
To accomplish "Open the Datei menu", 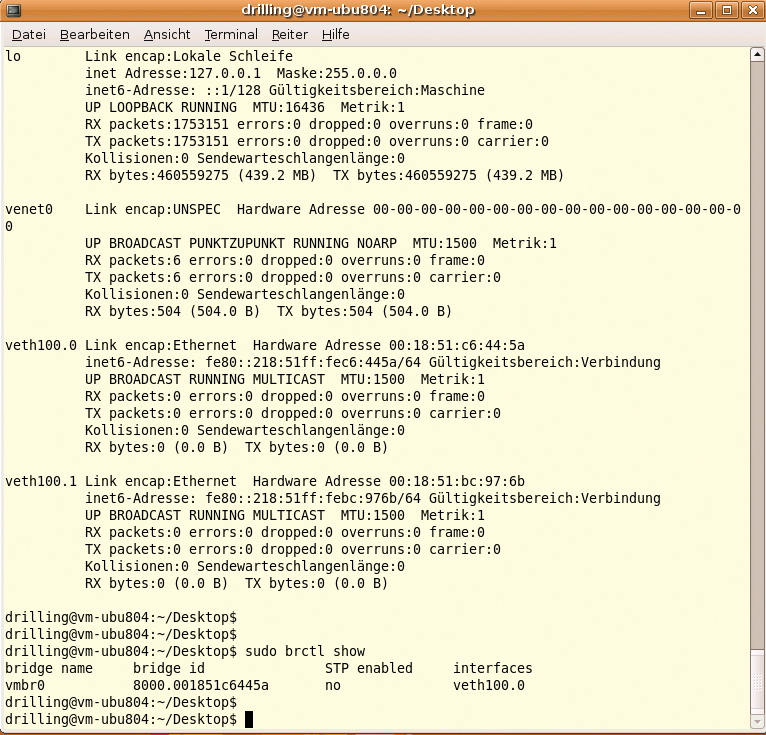I will 28,34.
